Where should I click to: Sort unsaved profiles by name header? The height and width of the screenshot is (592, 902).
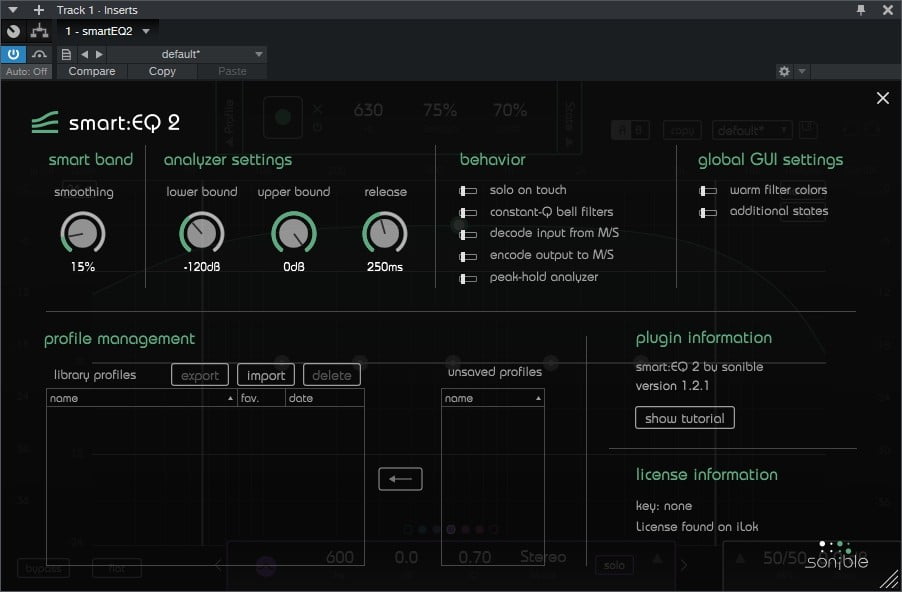[x=493, y=398]
